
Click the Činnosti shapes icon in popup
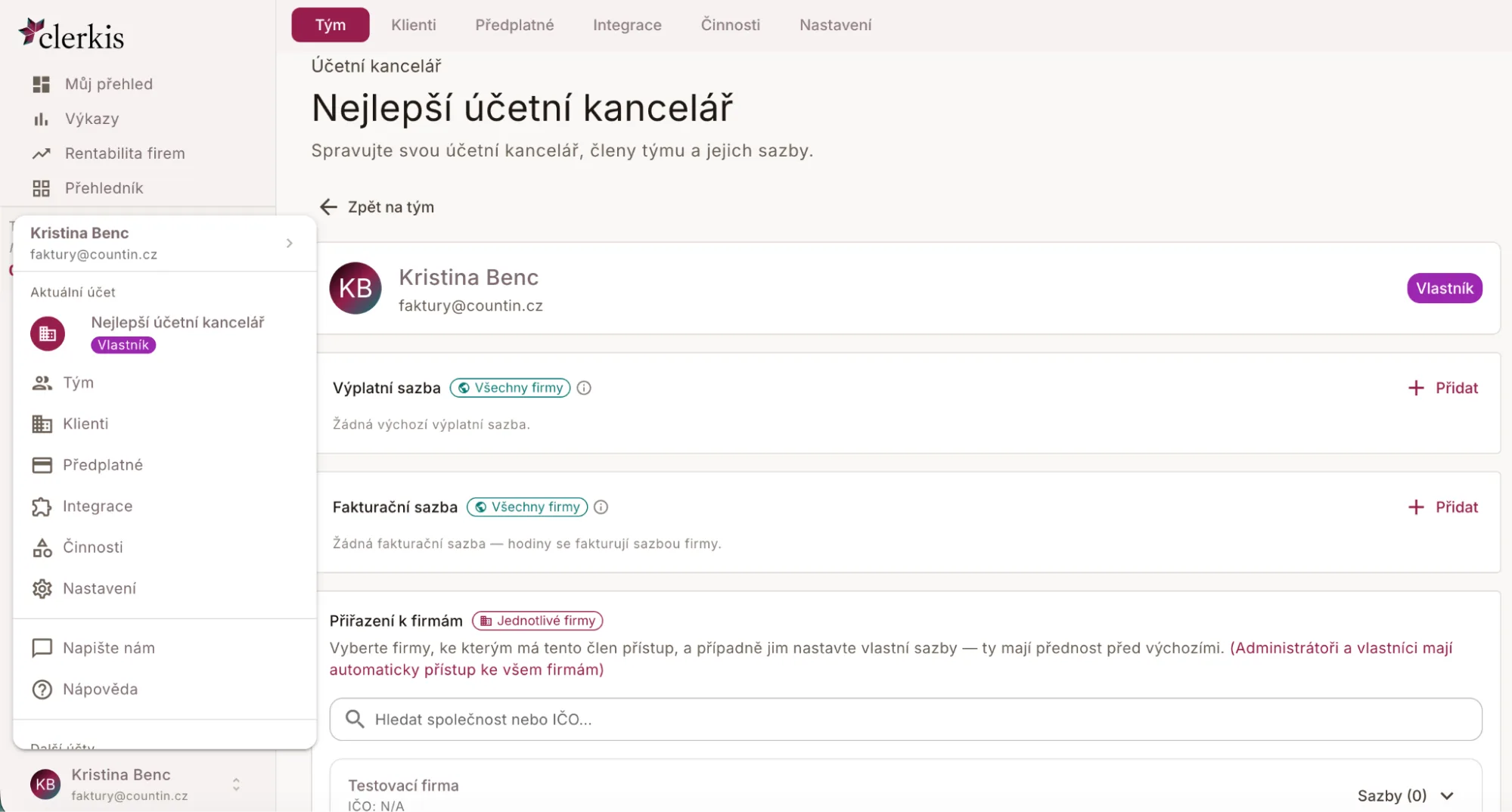tap(42, 547)
